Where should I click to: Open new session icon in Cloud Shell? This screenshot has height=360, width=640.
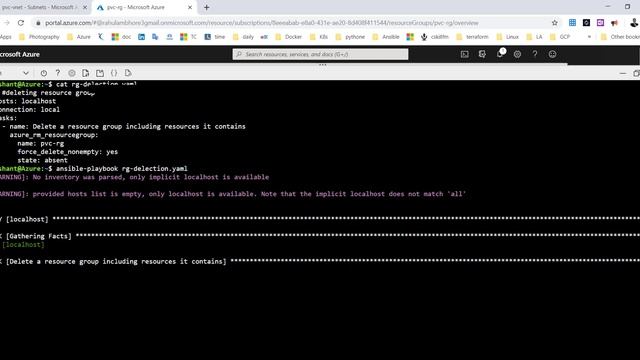click(100, 73)
